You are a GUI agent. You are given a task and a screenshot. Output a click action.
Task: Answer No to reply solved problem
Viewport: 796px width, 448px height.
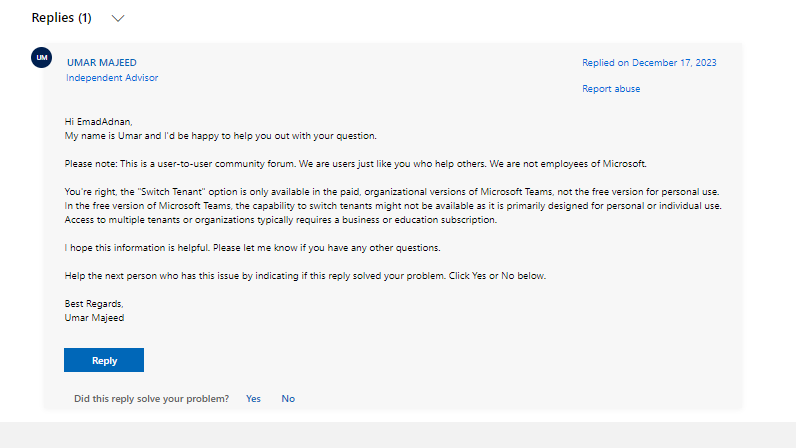pyautogui.click(x=288, y=399)
